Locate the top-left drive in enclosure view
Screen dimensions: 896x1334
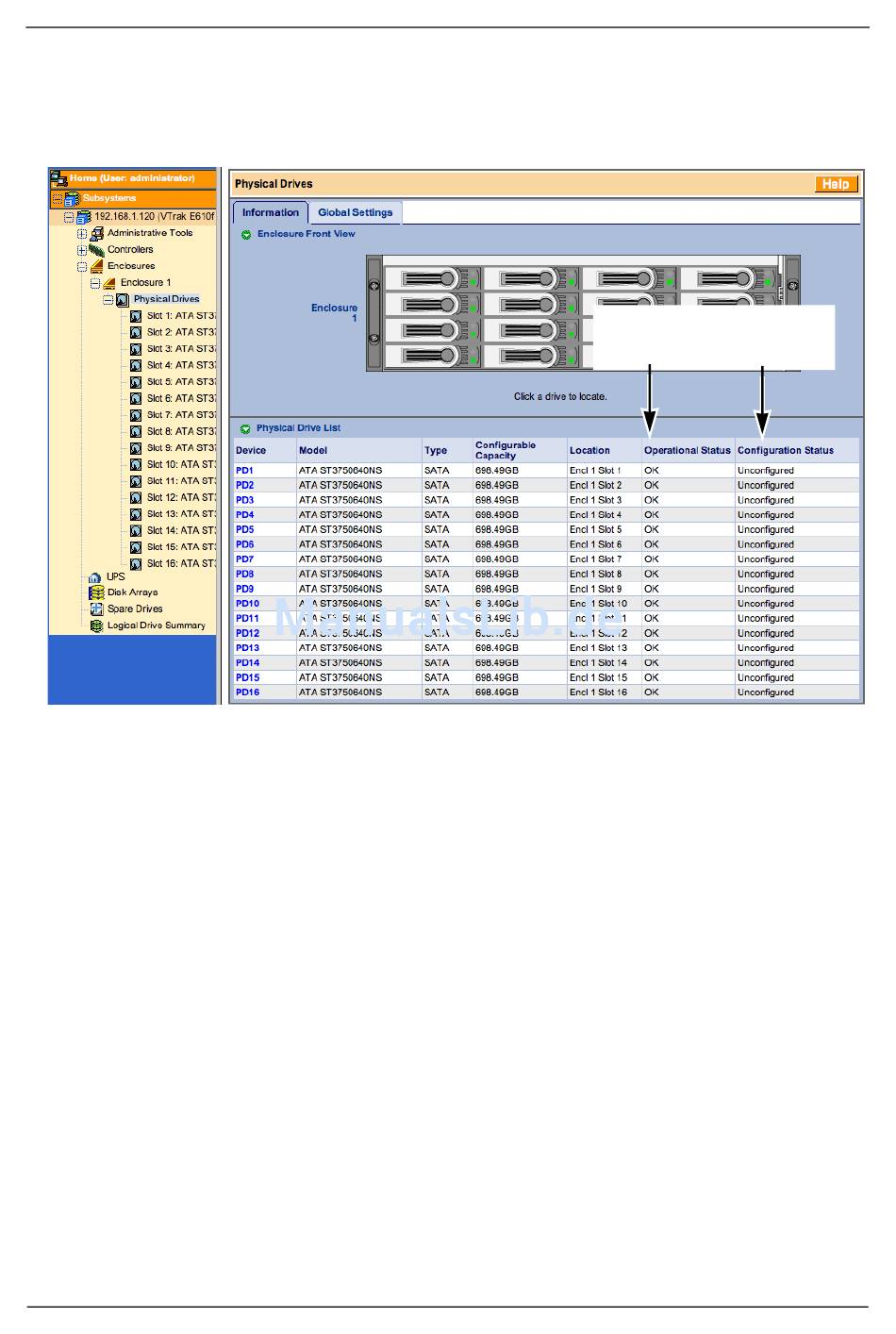[431, 278]
